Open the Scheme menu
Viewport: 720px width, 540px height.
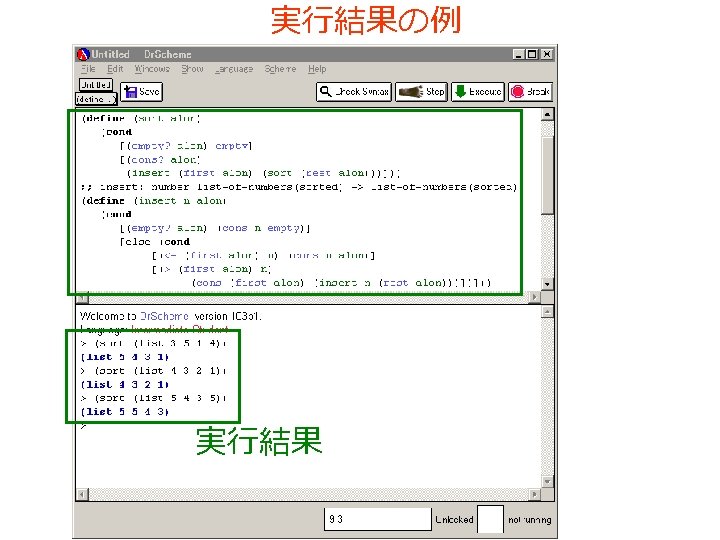[x=280, y=69]
